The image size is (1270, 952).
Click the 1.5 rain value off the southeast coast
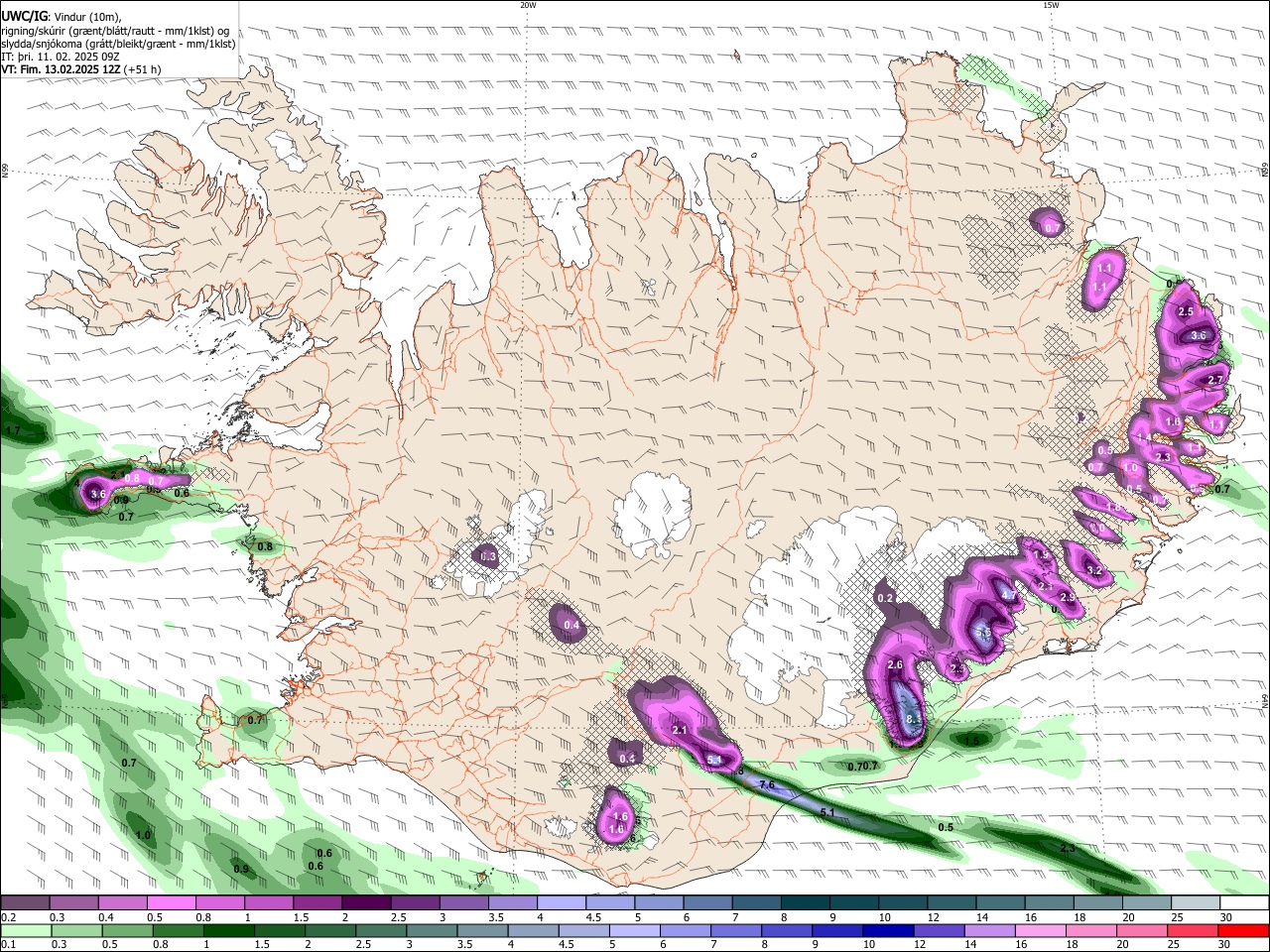(x=972, y=741)
